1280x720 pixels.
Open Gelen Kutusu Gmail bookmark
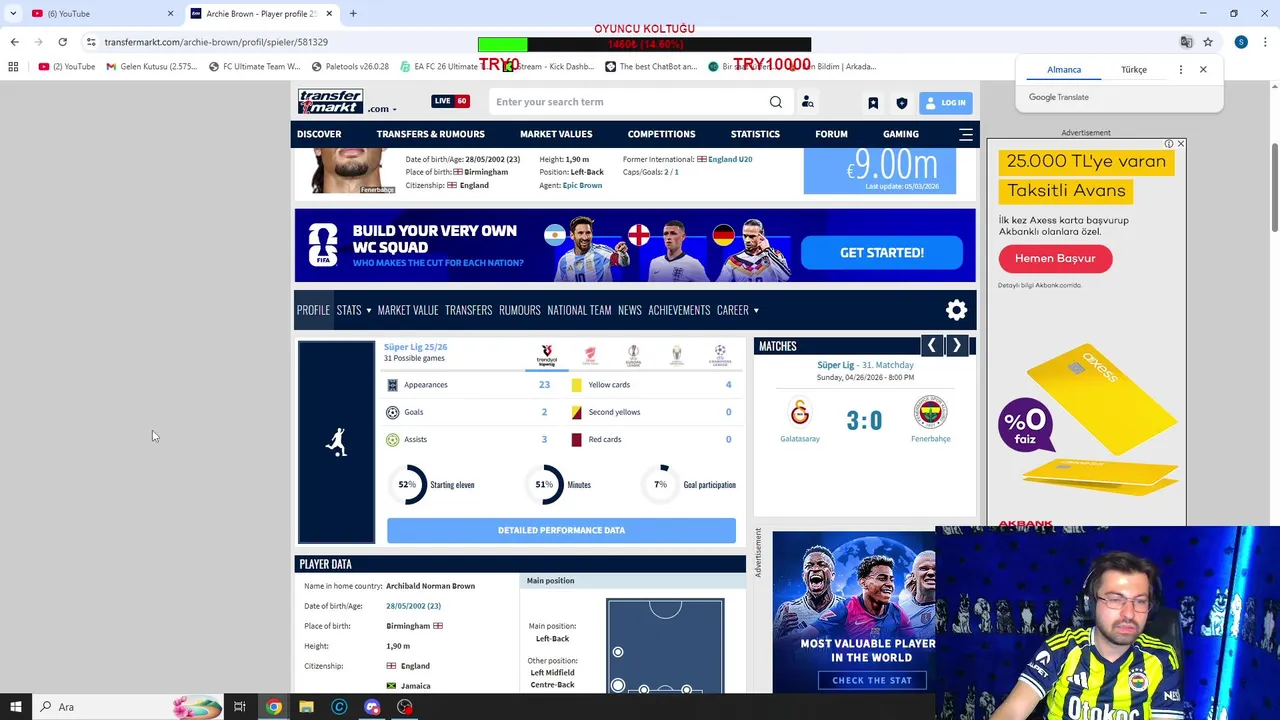pyautogui.click(x=152, y=67)
